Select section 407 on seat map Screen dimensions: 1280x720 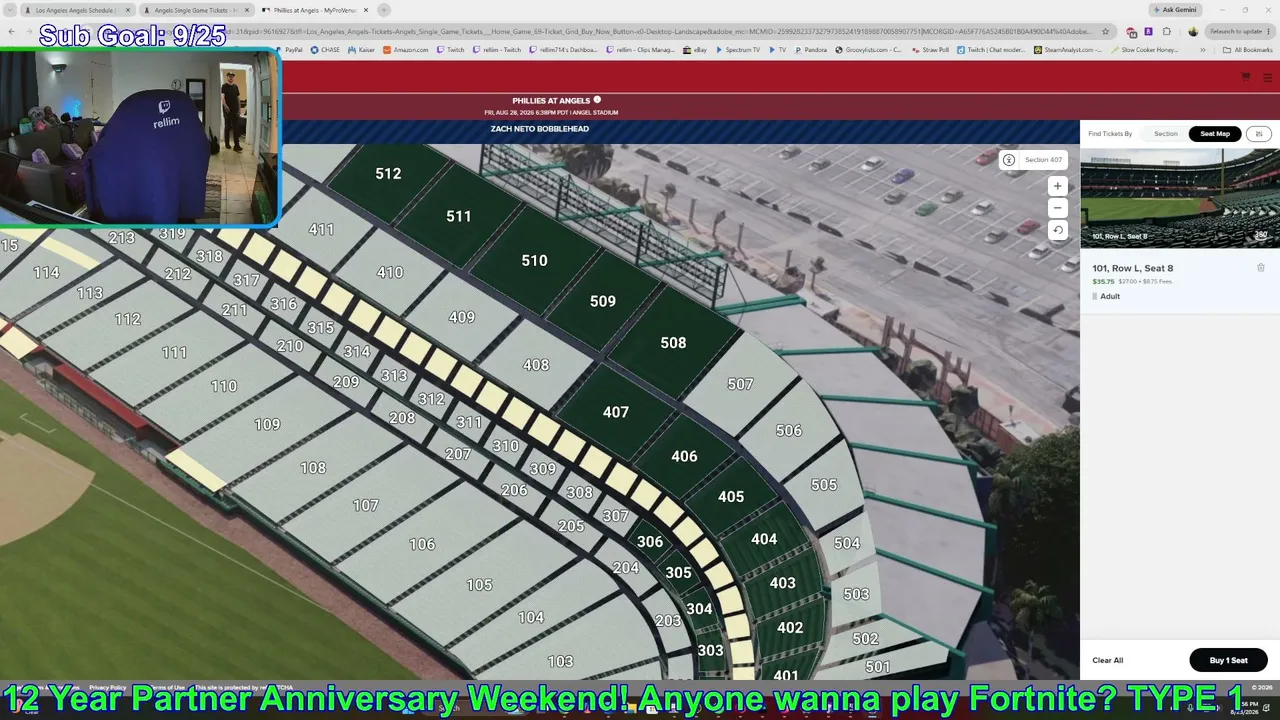click(x=616, y=412)
